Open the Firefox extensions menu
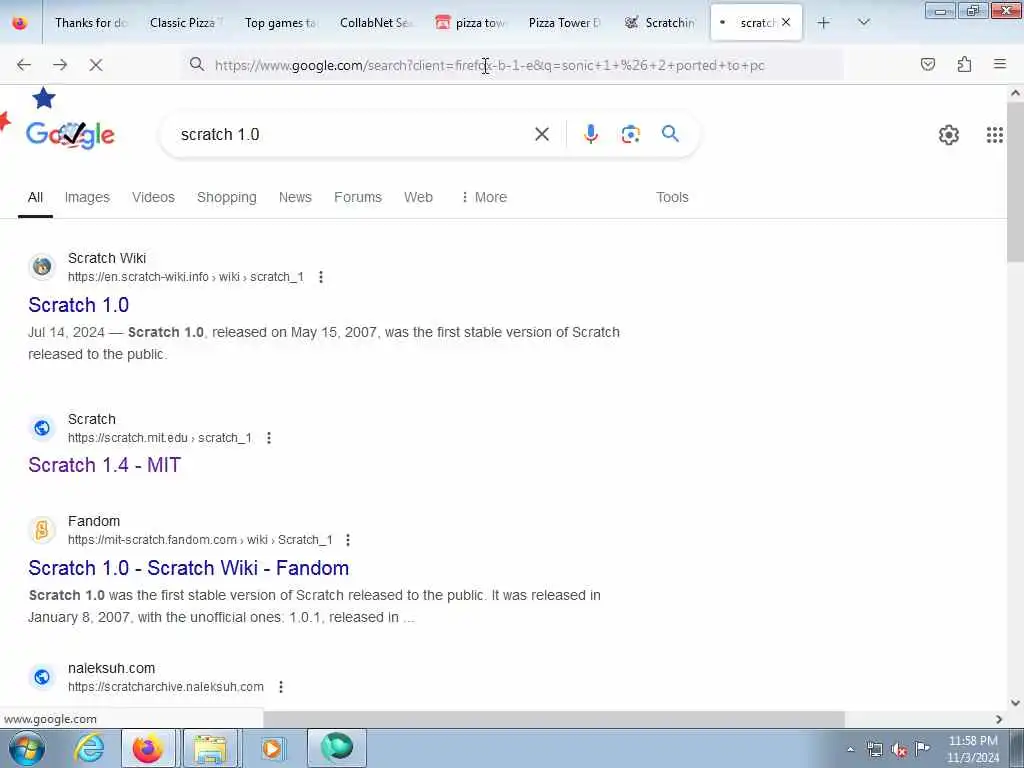Viewport: 1024px width, 768px height. click(964, 64)
